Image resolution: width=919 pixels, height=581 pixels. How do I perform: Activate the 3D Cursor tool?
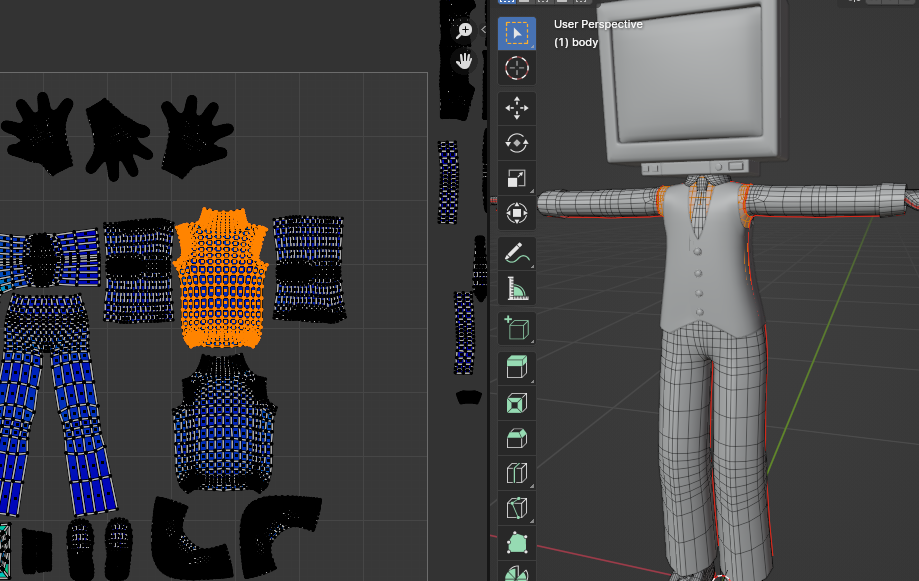(516, 69)
